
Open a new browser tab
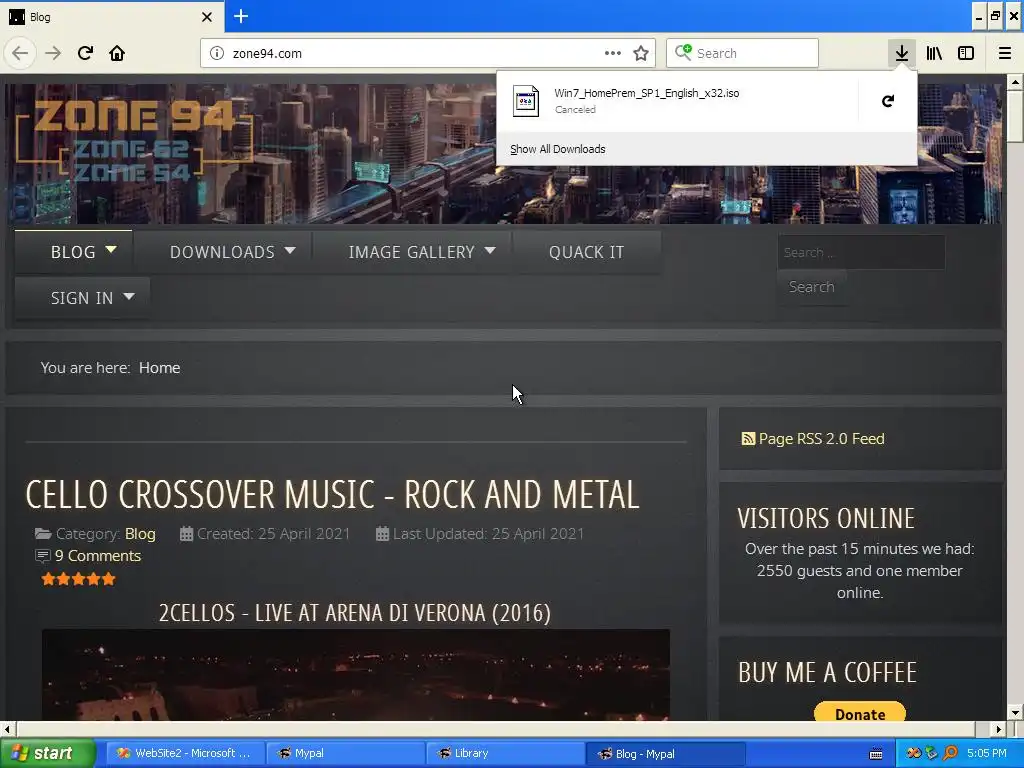click(x=241, y=16)
